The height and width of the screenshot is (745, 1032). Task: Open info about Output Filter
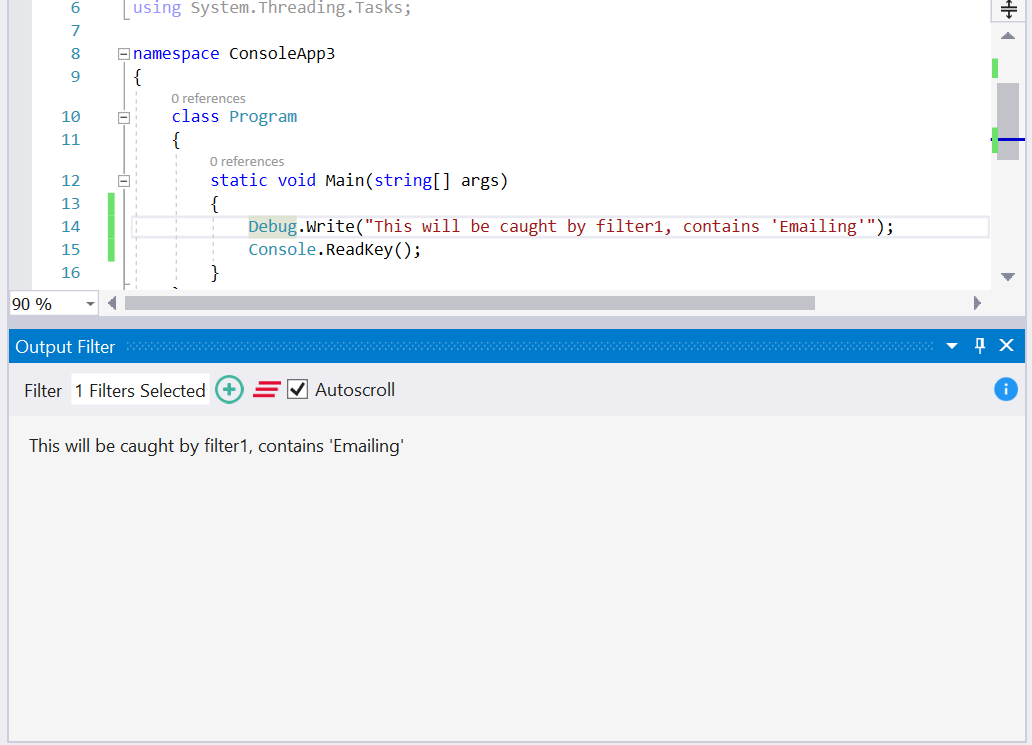[1005, 389]
